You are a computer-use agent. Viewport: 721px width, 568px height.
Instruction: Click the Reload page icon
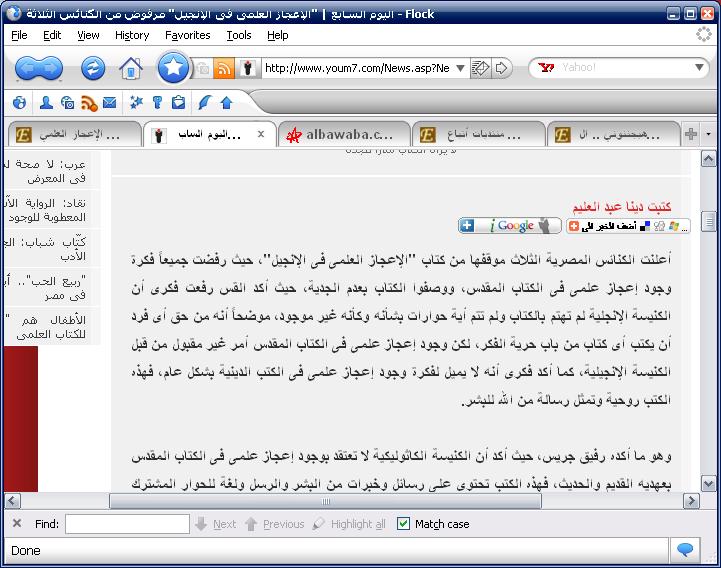click(93, 68)
